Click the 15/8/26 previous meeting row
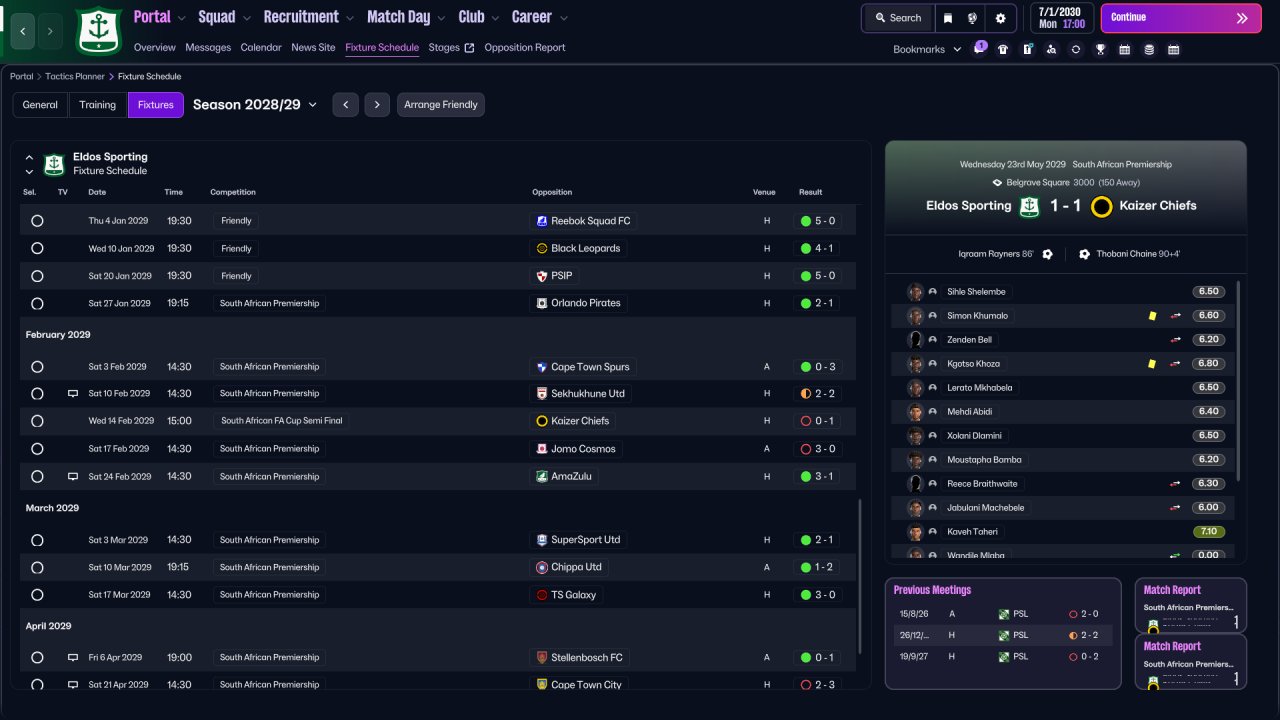This screenshot has width=1280, height=720. (x=1002, y=614)
